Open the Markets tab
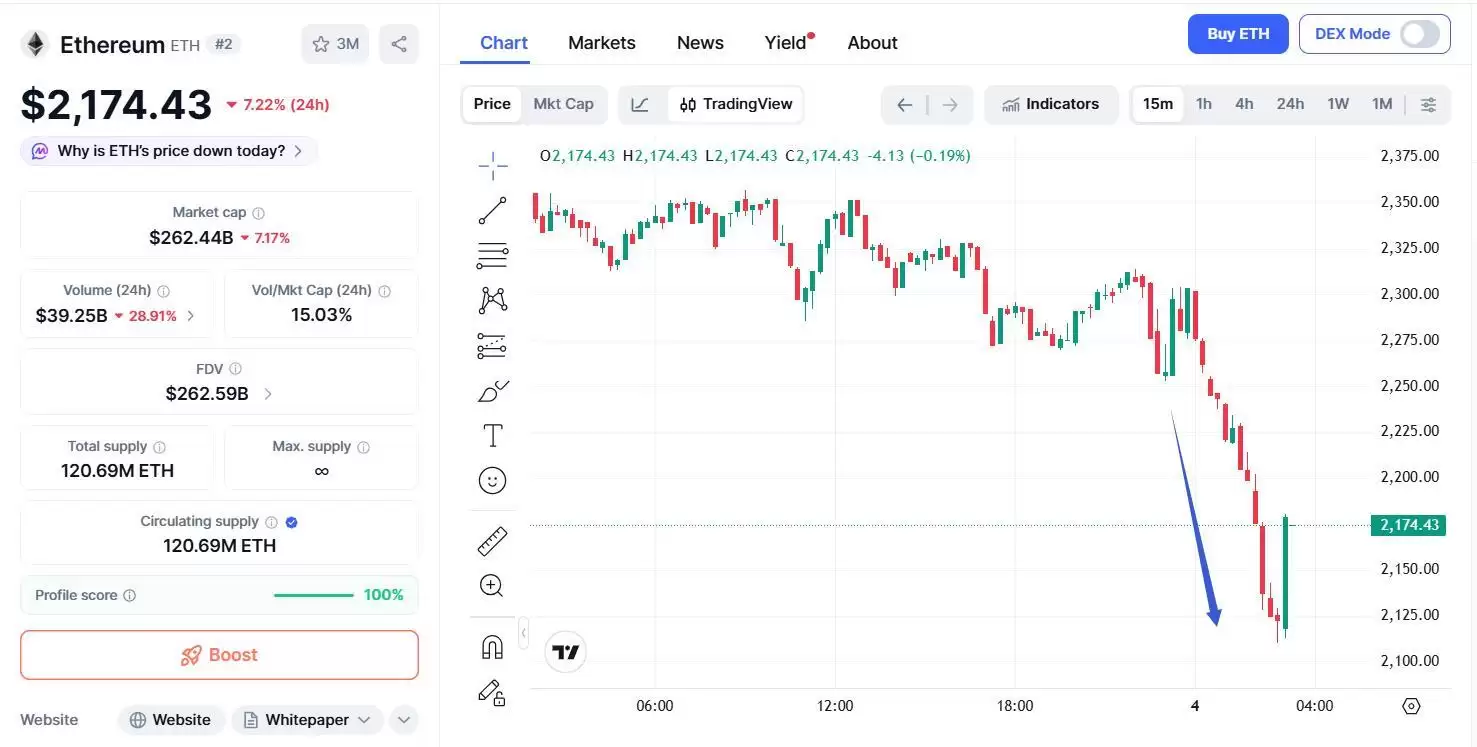Image resolution: width=1477 pixels, height=747 pixels. (601, 43)
